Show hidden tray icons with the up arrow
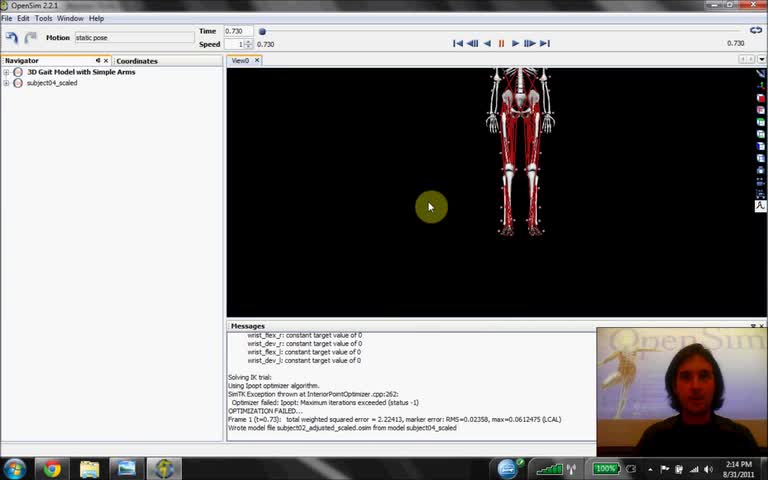This screenshot has height=480, width=768. tap(650, 469)
